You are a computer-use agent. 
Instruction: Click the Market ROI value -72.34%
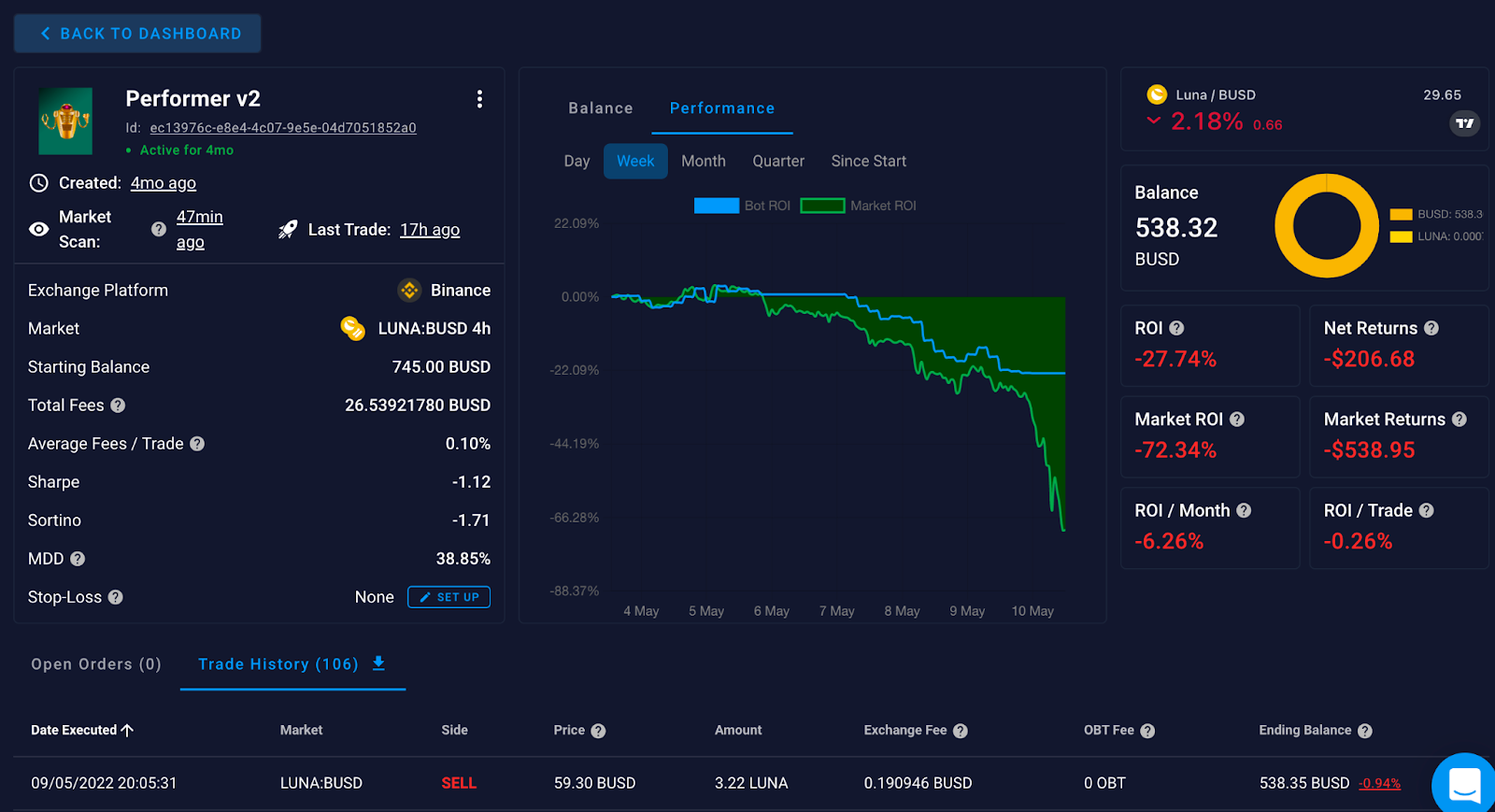pos(1175,450)
